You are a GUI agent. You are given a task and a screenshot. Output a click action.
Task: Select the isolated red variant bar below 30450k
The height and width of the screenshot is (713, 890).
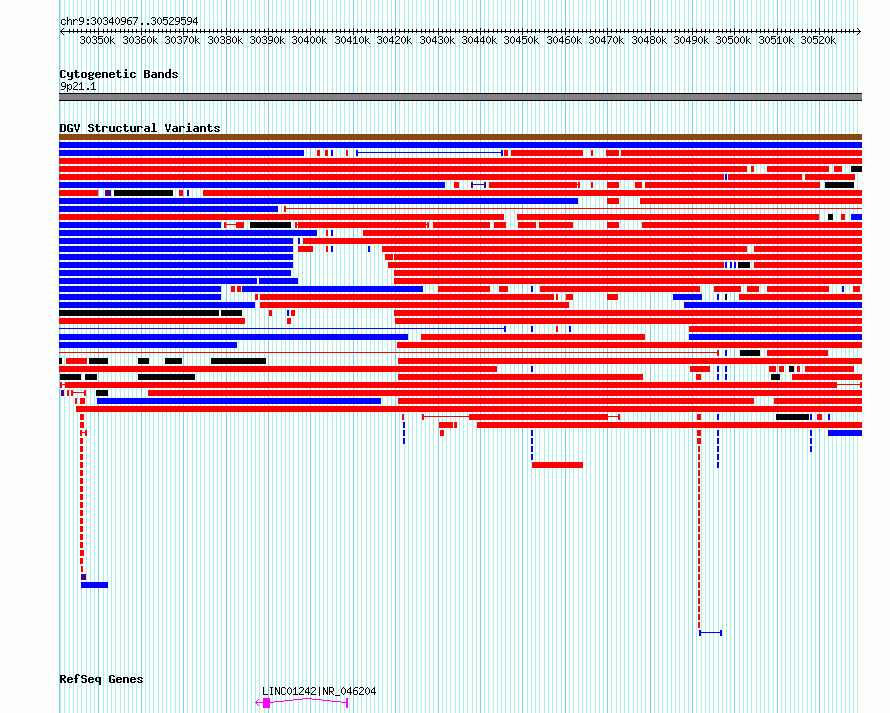(557, 465)
